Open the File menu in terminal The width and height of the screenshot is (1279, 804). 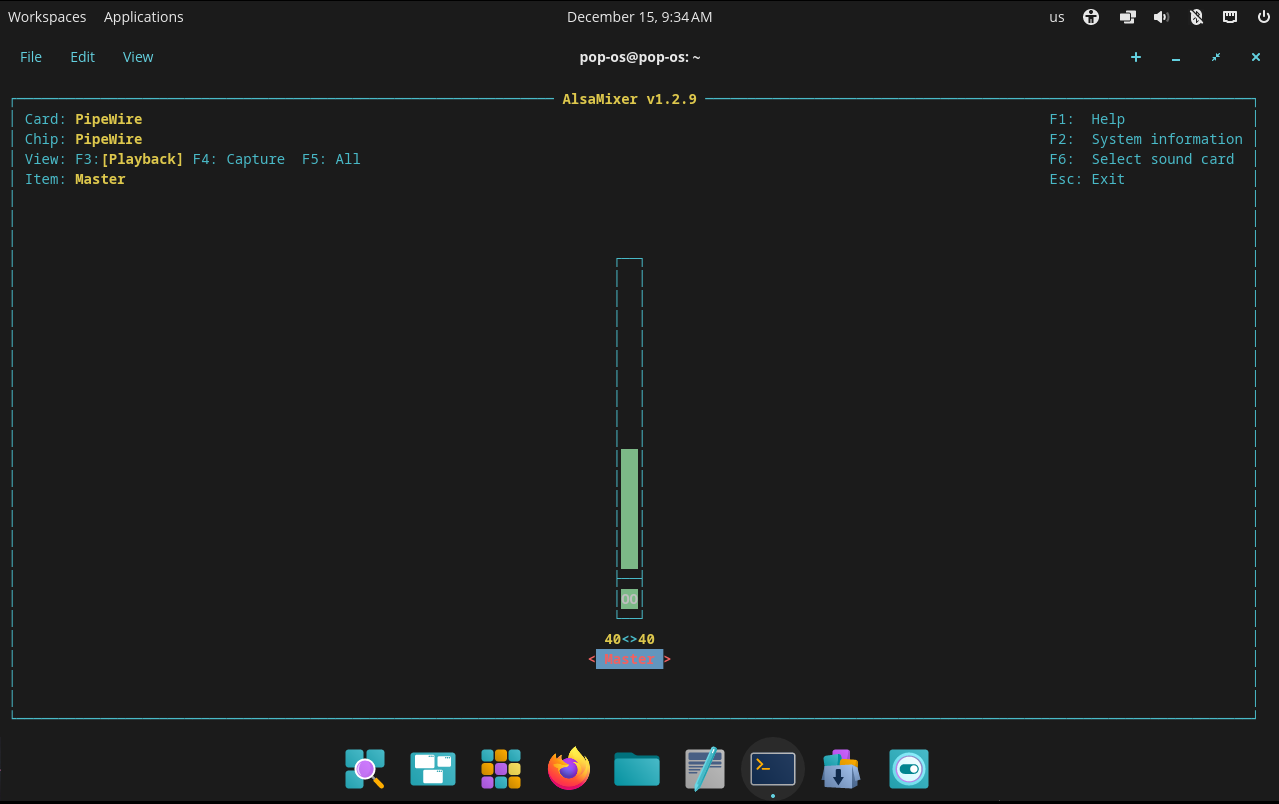click(x=31, y=57)
